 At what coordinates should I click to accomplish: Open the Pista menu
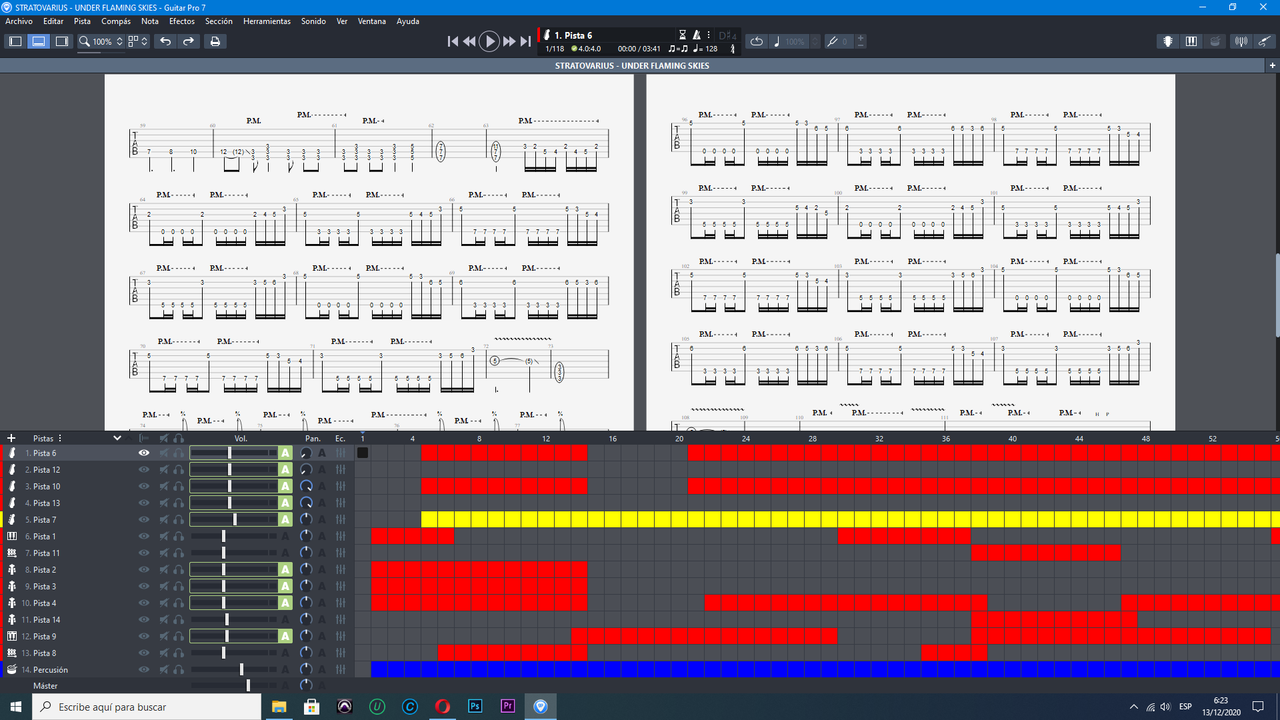pos(82,21)
